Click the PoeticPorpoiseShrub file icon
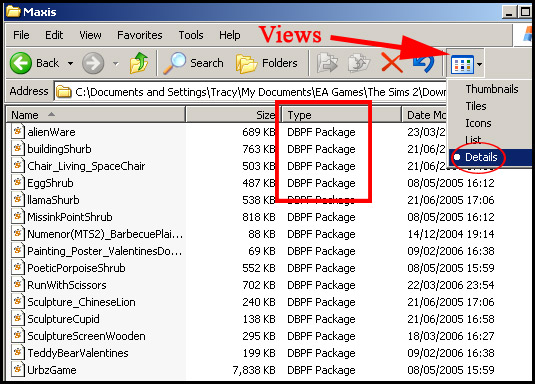535x384 pixels. (x=18, y=268)
